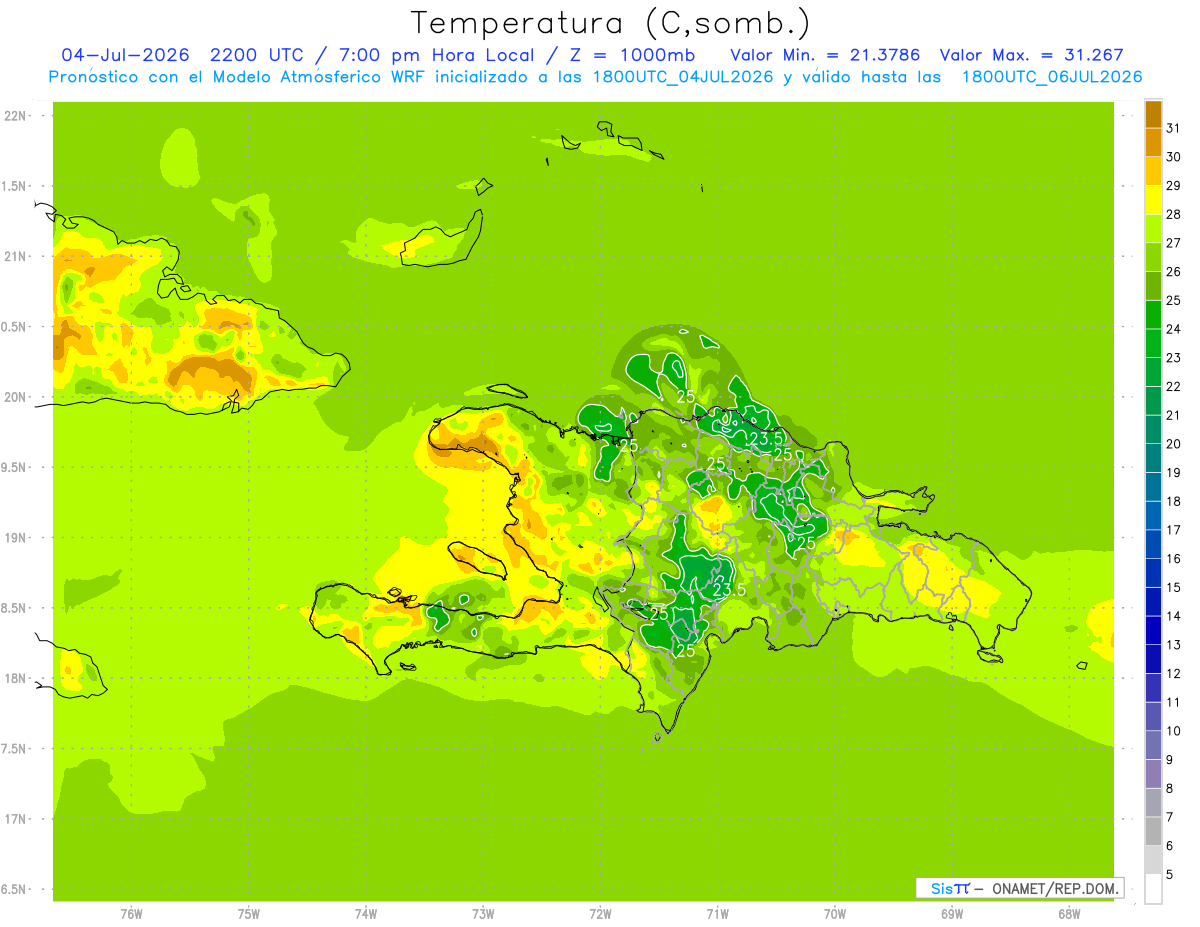Click the '72W' longitude axis label
Image resolution: width=1200 pixels, height=927 pixels.
click(601, 914)
